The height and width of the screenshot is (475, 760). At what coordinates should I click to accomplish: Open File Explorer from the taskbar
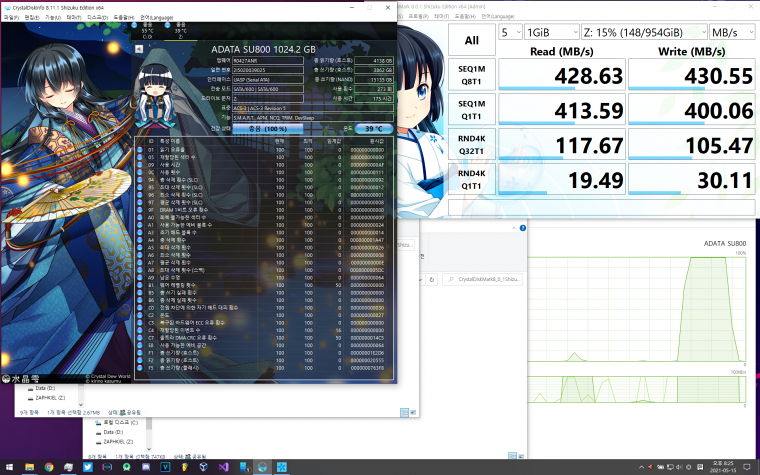click(x=30, y=467)
